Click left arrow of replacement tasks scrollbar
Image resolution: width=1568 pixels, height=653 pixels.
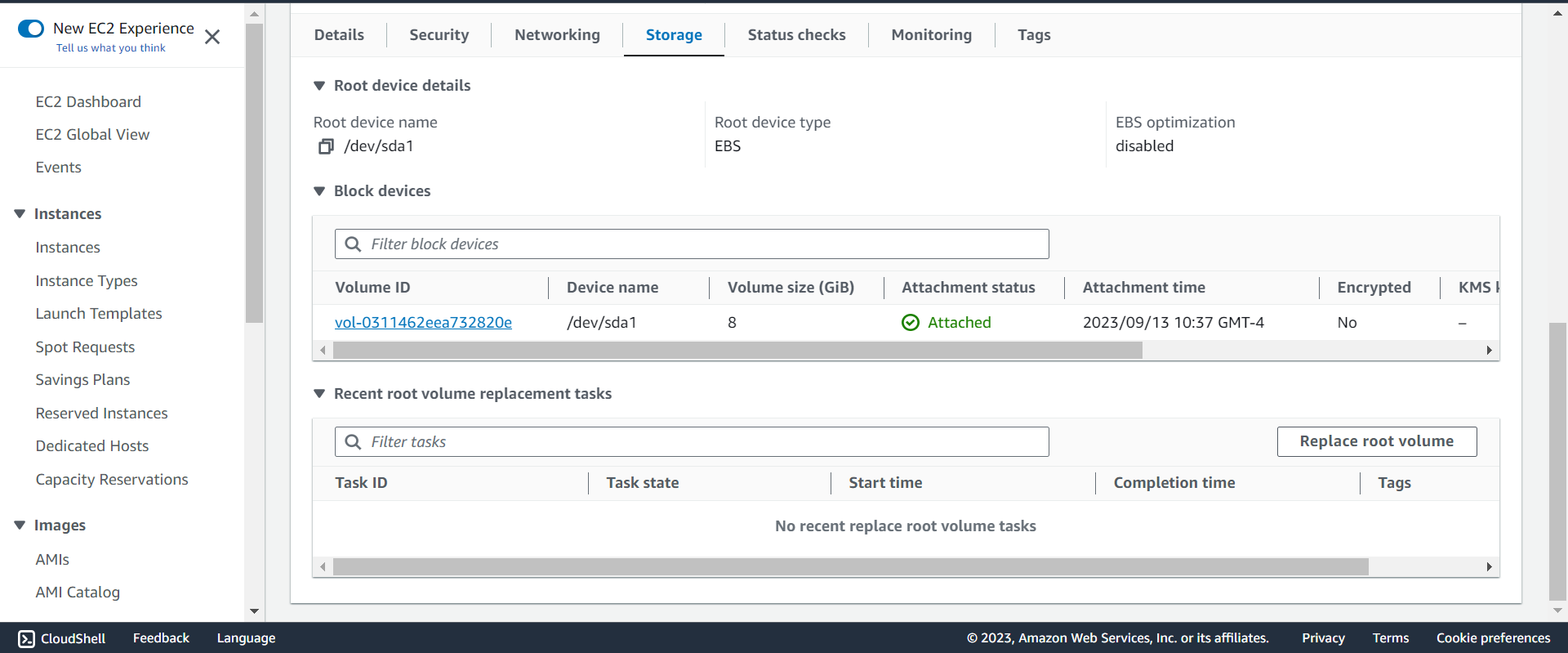pos(323,567)
